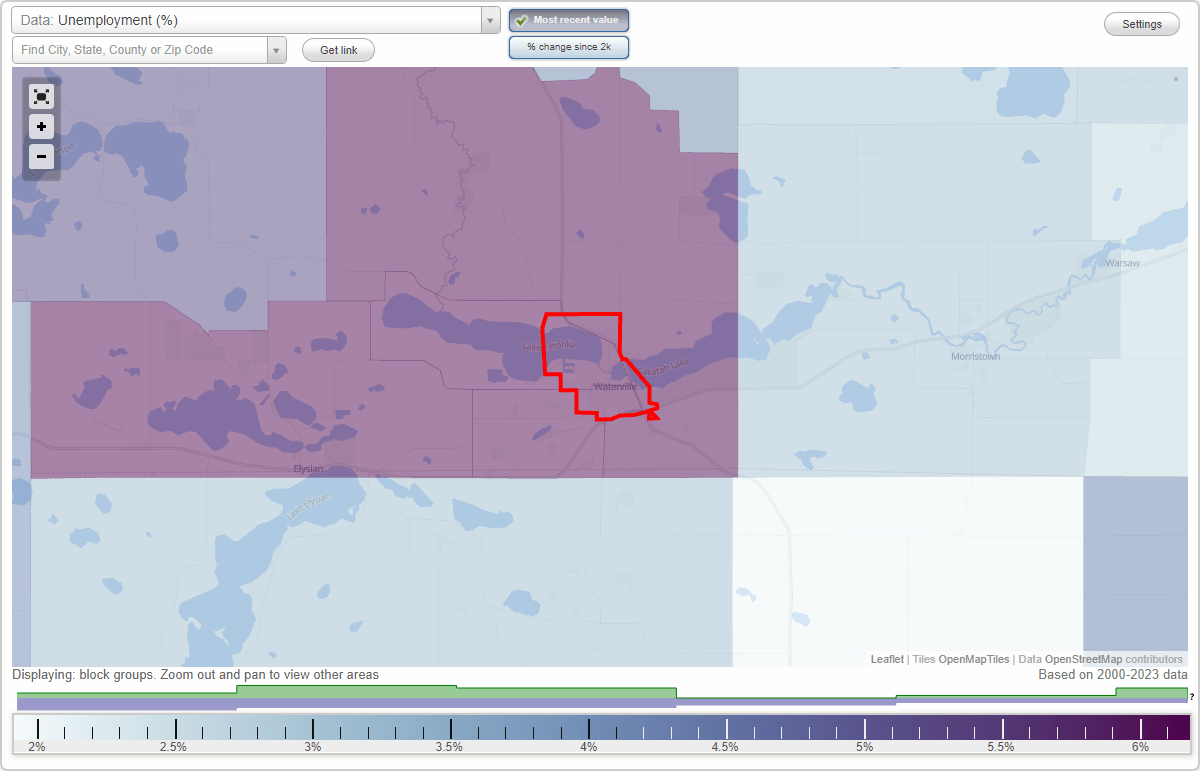Click the Get link button

pyautogui.click(x=338, y=50)
